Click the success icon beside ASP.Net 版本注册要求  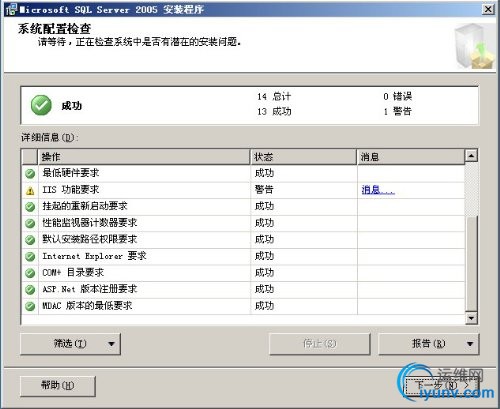[x=30, y=289]
